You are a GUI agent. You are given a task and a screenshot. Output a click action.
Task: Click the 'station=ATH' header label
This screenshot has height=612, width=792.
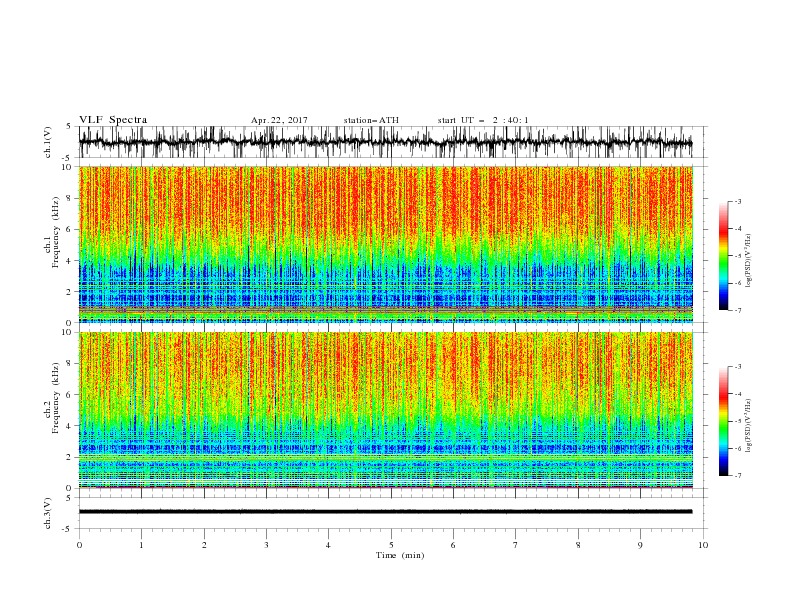pyautogui.click(x=371, y=120)
